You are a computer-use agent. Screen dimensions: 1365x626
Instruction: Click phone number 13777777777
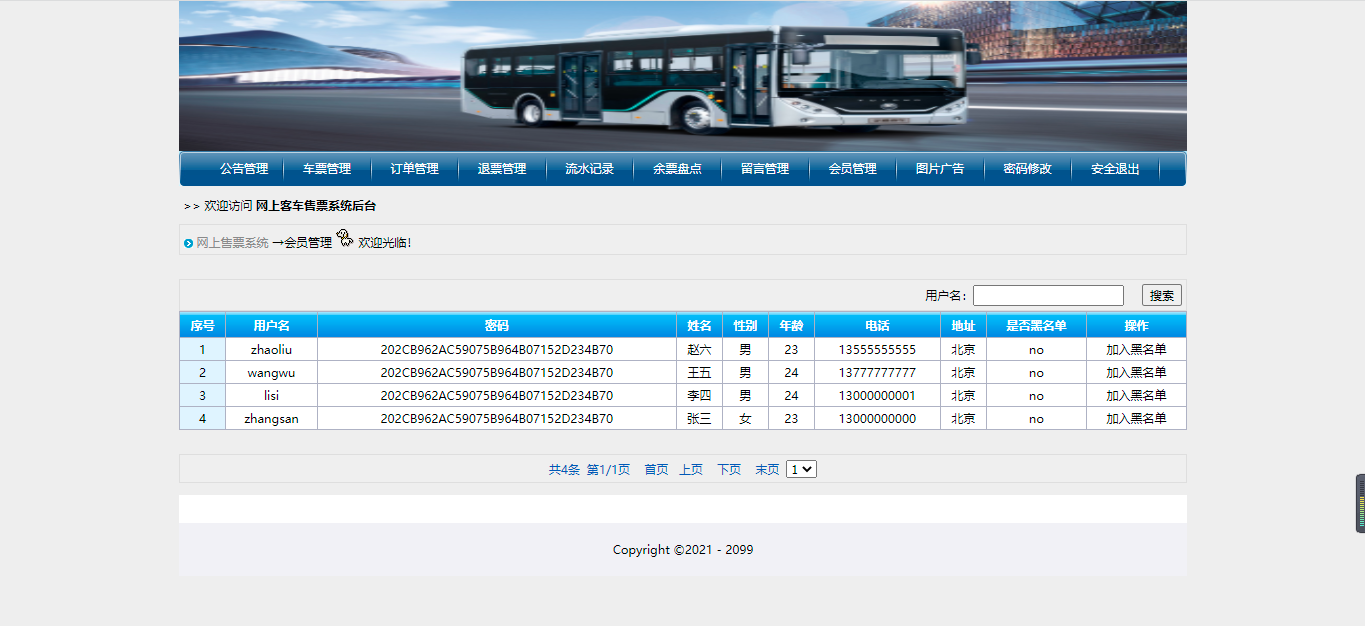877,373
